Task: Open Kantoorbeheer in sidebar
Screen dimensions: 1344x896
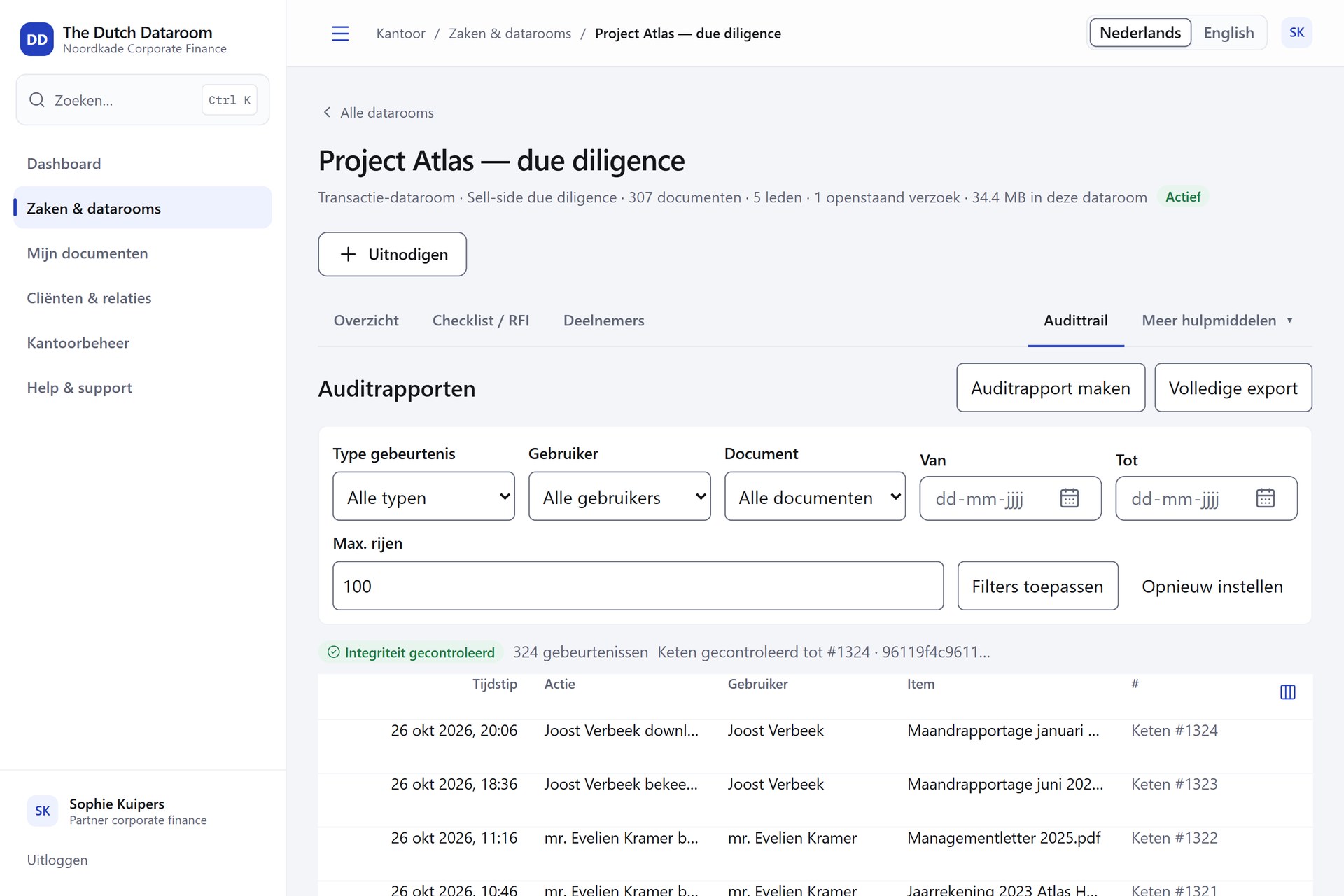Action: [143, 343]
